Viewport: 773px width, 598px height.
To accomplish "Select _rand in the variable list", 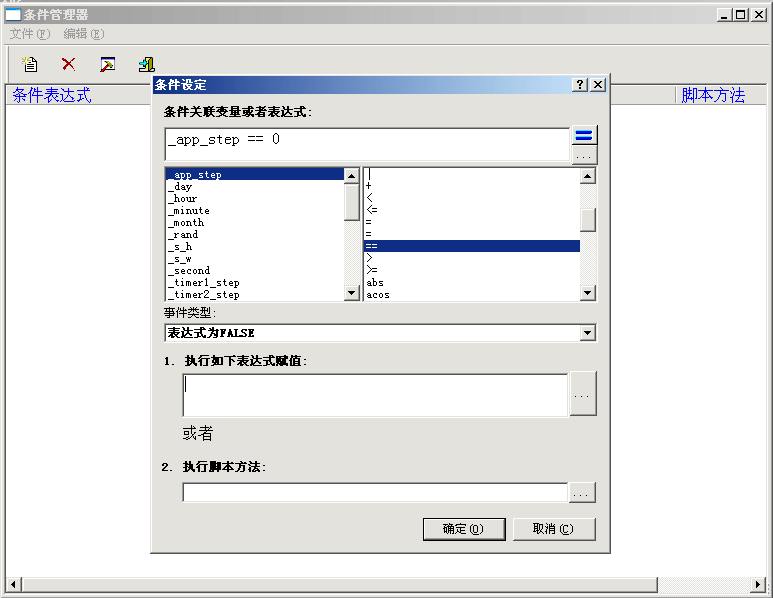I will coord(184,235).
